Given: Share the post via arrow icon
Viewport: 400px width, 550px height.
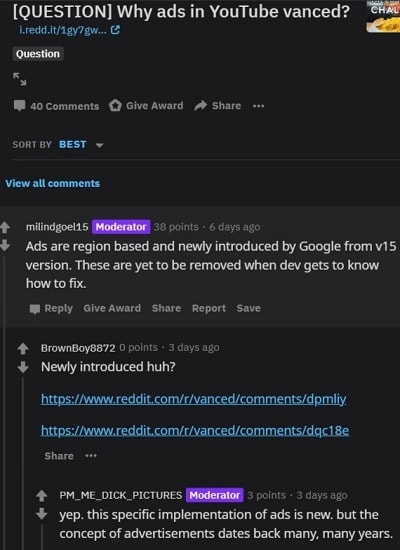Looking at the screenshot, I should pos(218,106).
